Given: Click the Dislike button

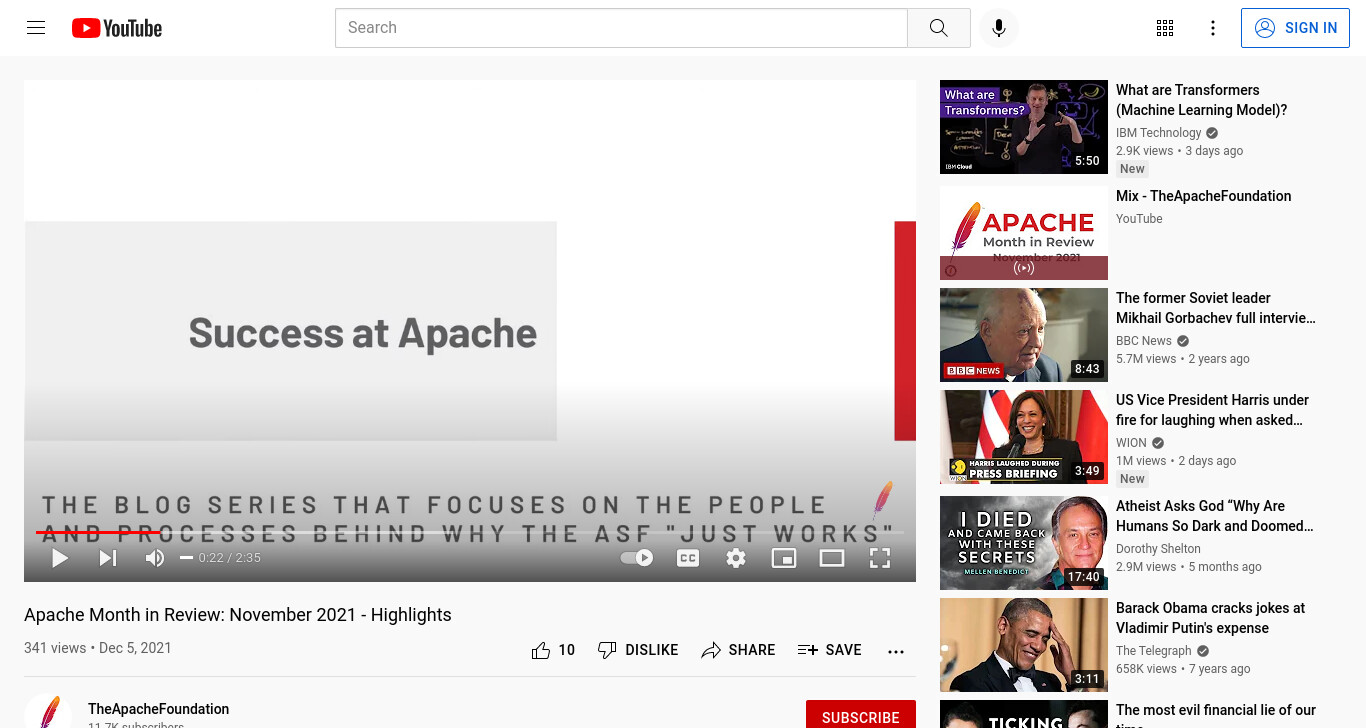Looking at the screenshot, I should click(x=637, y=650).
